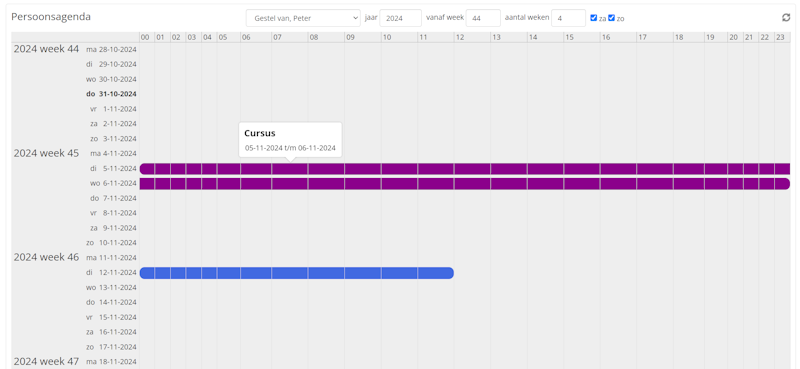Viewport: 800px width, 369px height.
Task: Click the 2024 week 44 heading
Action: tap(46, 49)
